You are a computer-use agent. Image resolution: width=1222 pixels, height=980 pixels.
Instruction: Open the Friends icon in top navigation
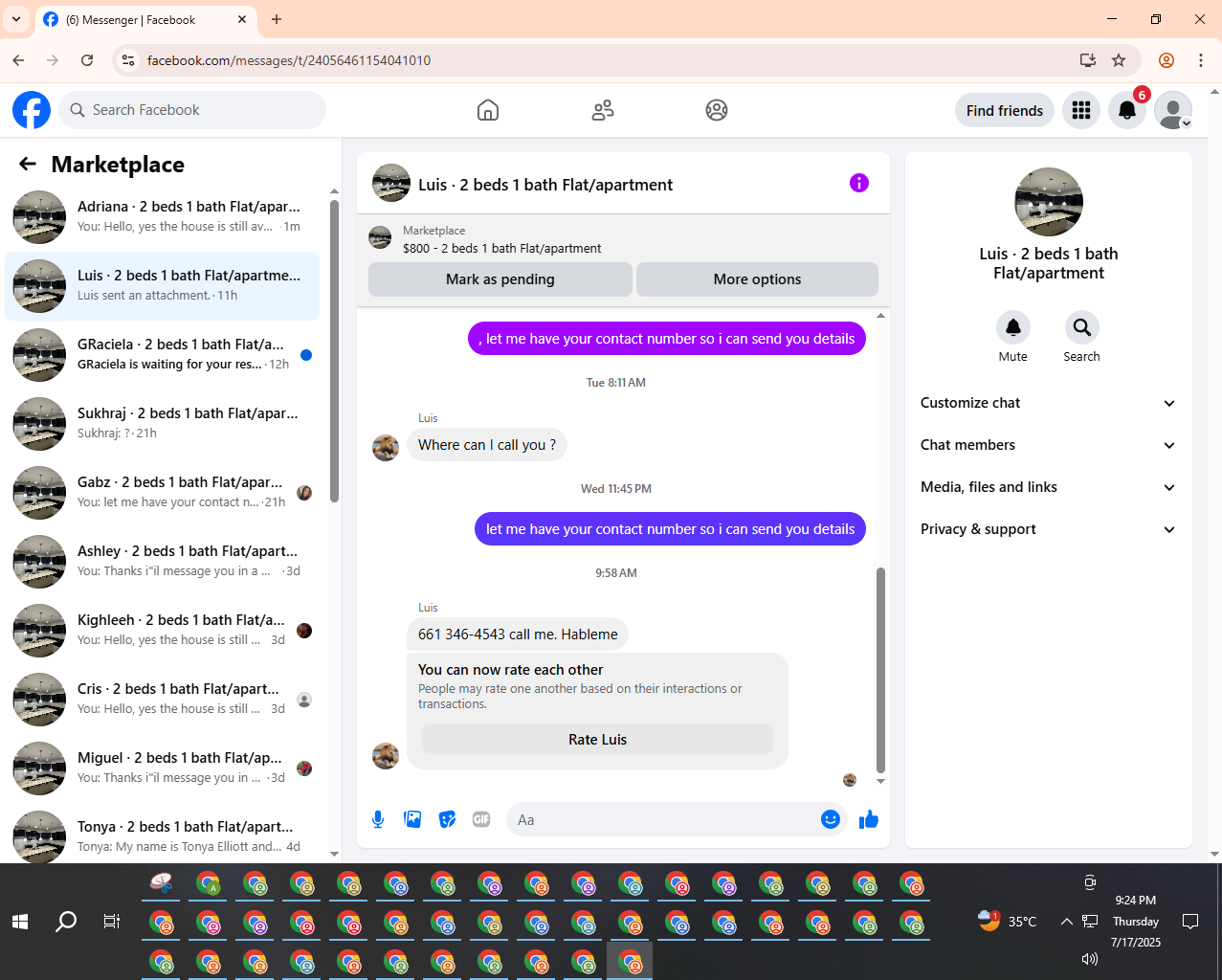point(603,110)
